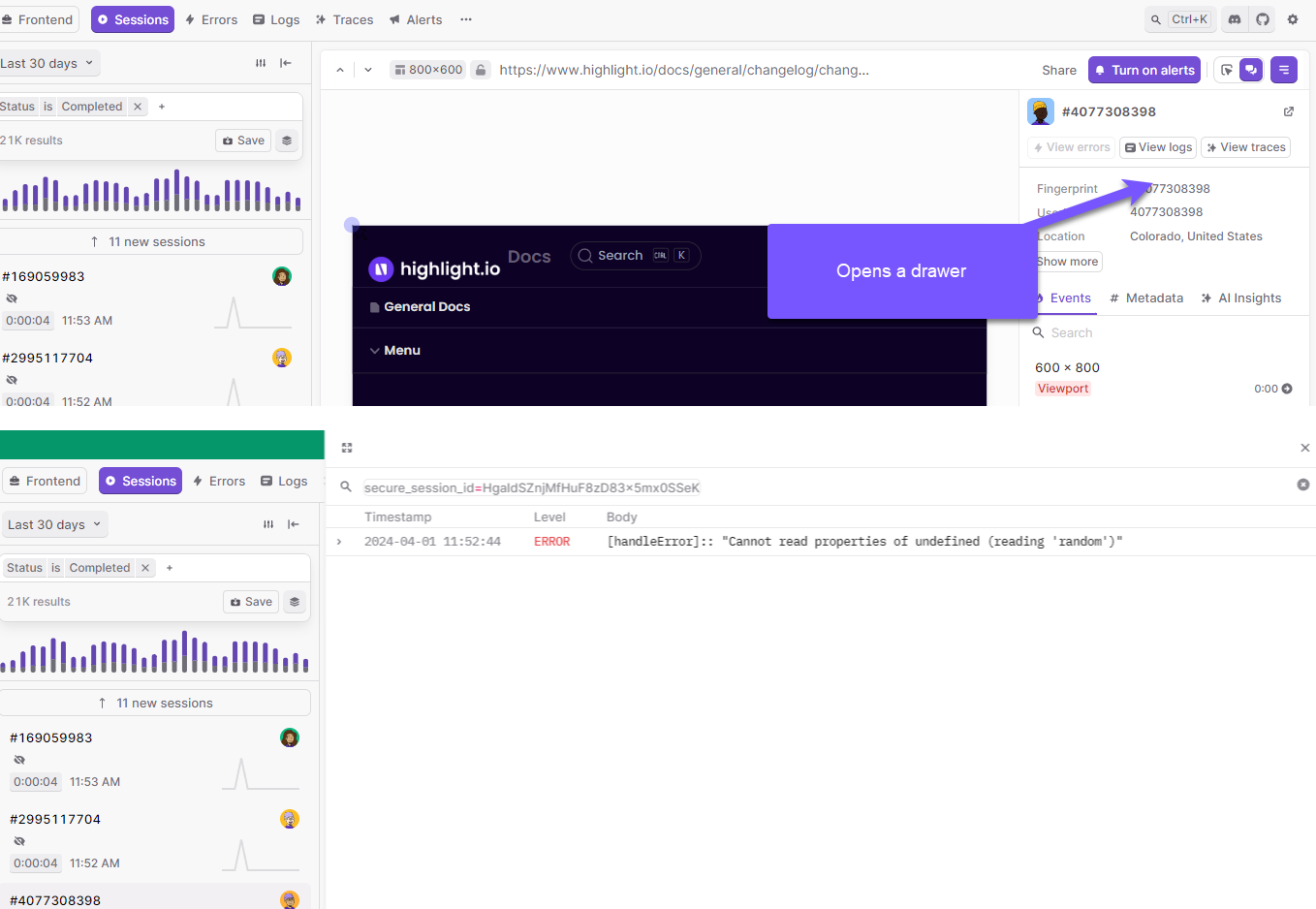Viewport: 1316px width, 909px height.
Task: Expand the ERROR log row details
Action: (338, 541)
